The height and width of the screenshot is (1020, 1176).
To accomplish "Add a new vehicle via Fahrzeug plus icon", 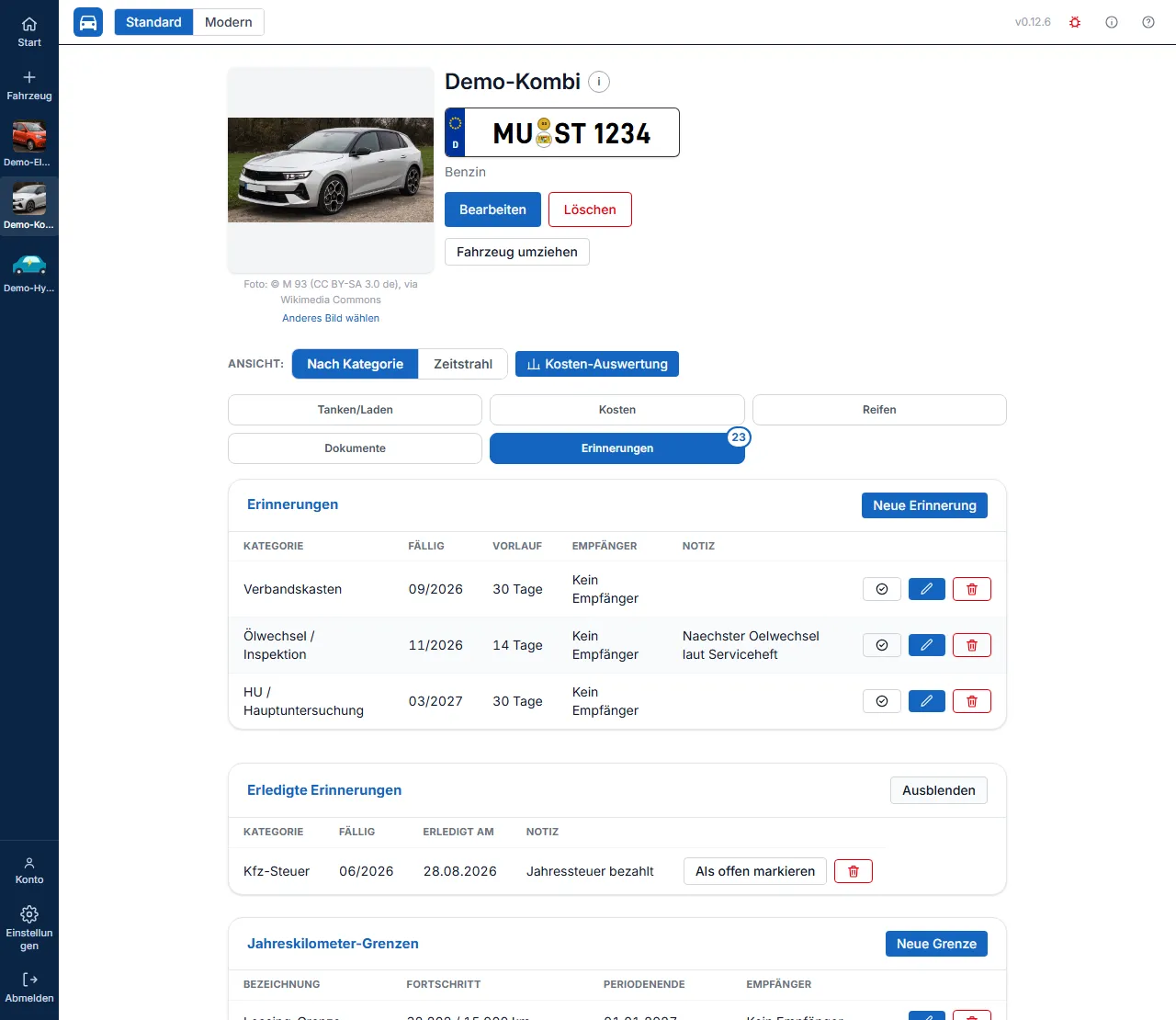I will pos(29,85).
